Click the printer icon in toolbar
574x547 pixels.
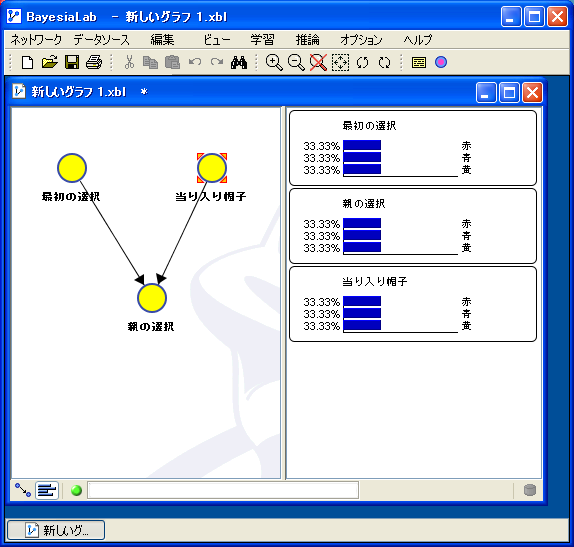[x=94, y=62]
